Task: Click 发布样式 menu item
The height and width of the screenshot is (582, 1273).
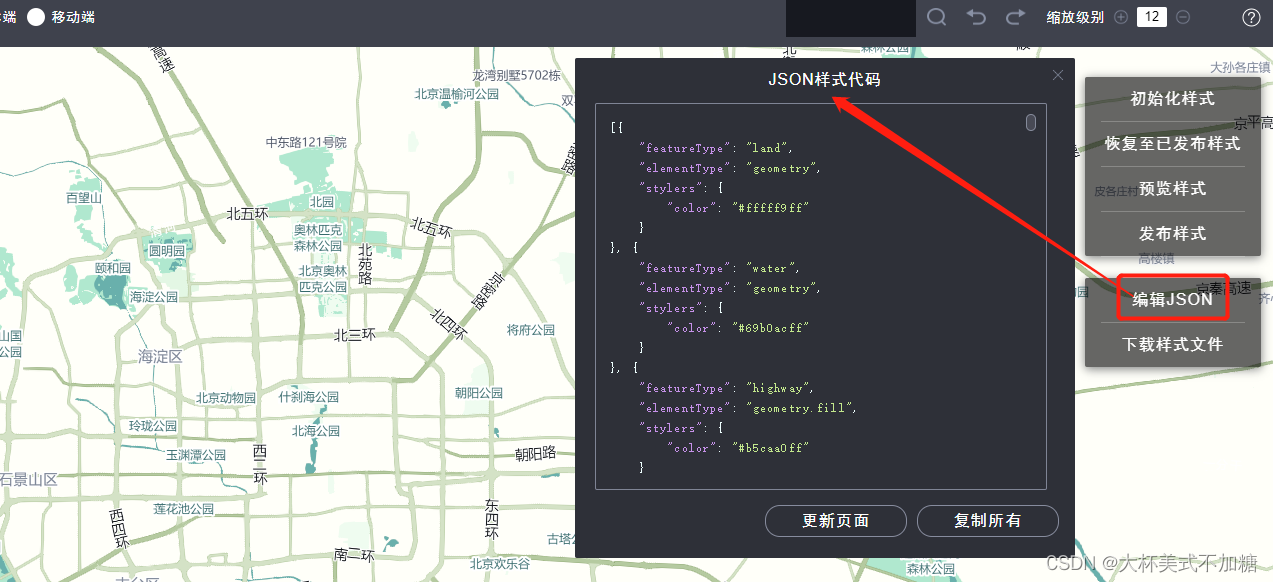Action: [1172, 234]
